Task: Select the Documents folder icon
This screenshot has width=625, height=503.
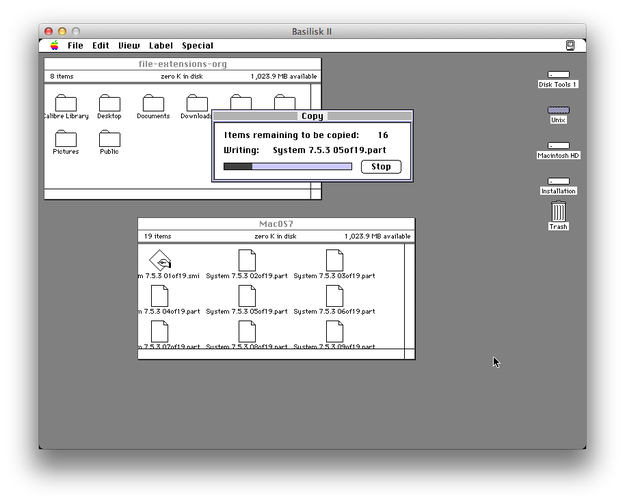Action: point(153,103)
